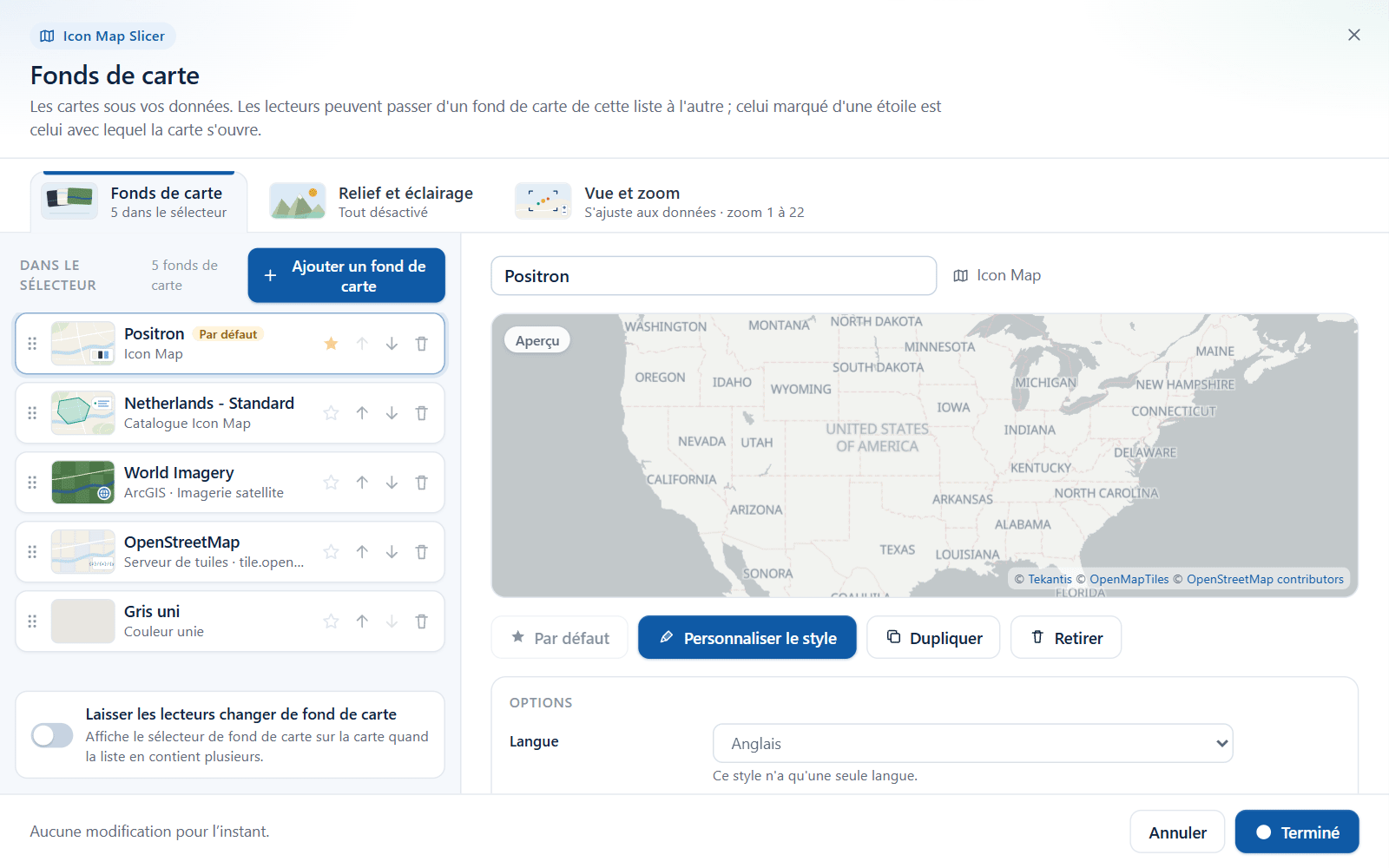Toggle Laisser les lecteurs changer de fond
Image resolution: width=1389 pixels, height=868 pixels.
pyautogui.click(x=52, y=735)
